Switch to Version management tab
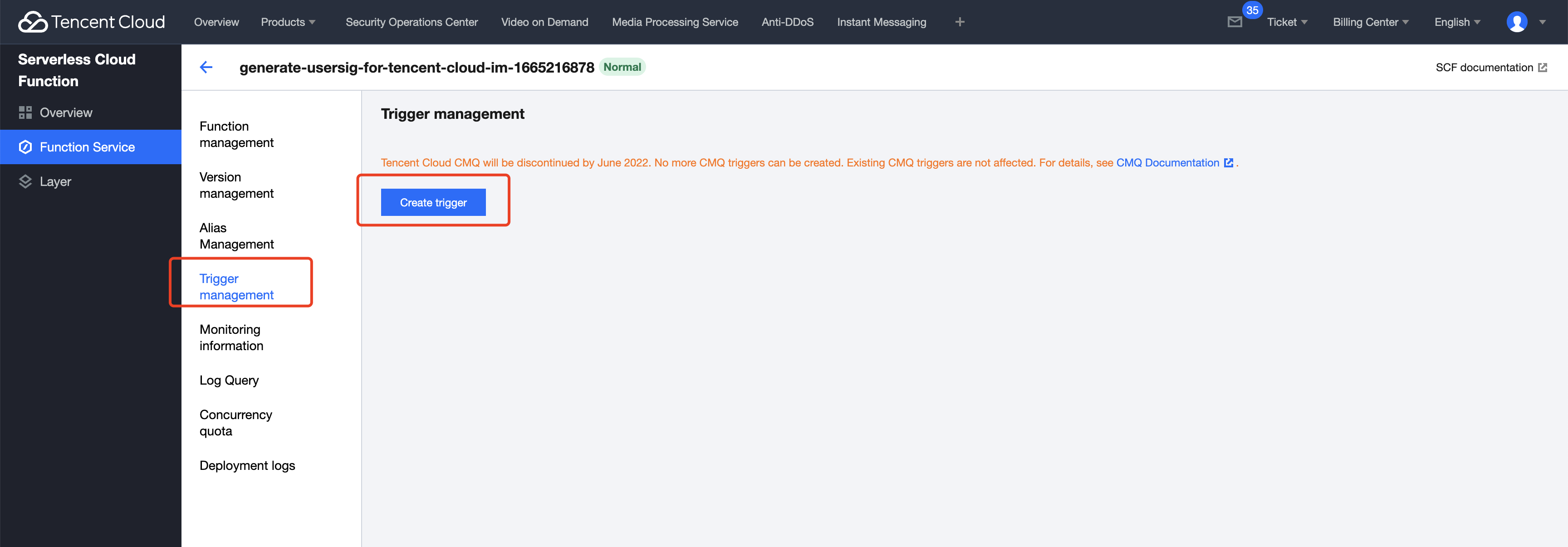This screenshot has width=1568, height=547. click(x=237, y=185)
